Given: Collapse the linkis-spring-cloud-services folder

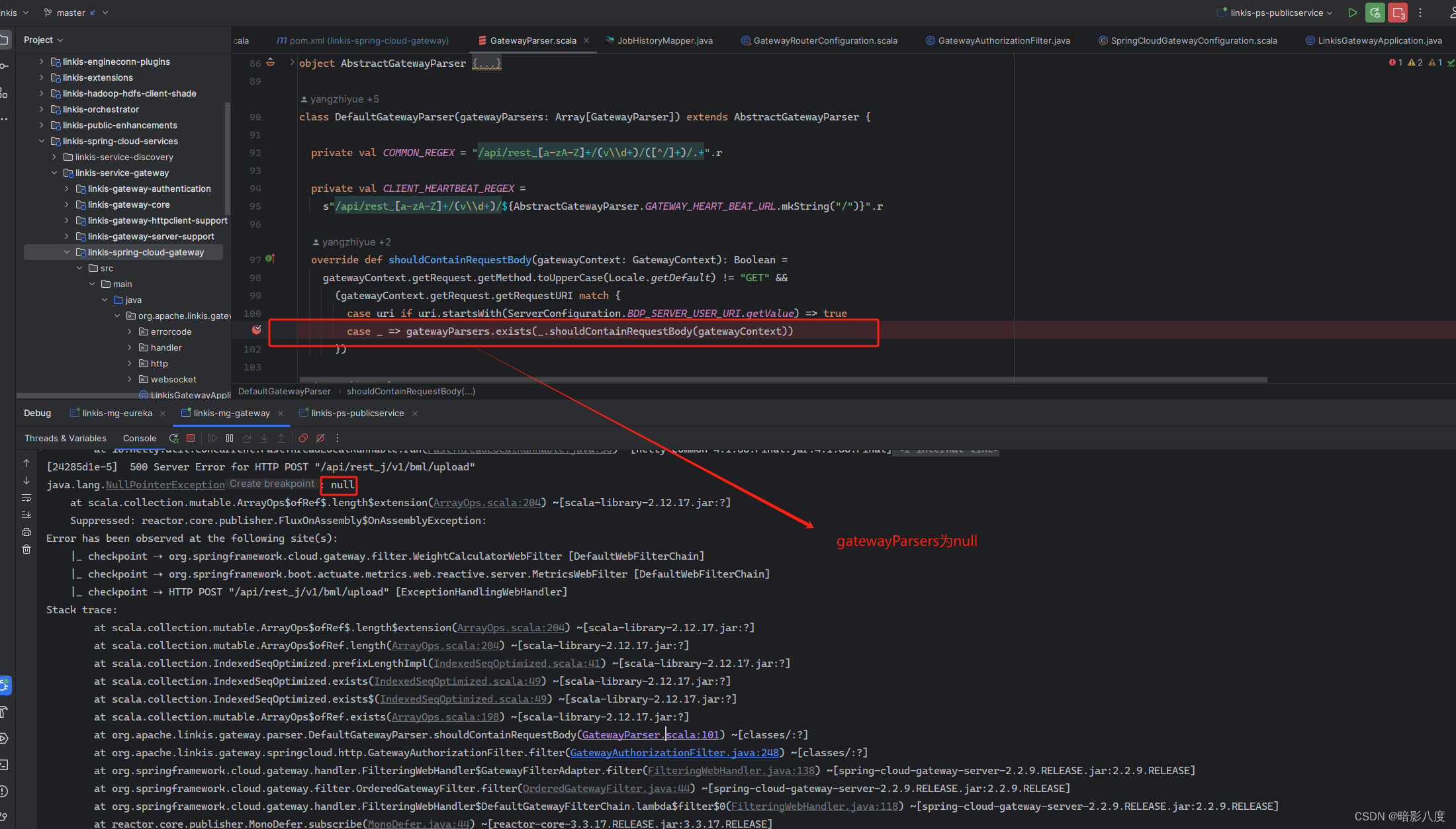Looking at the screenshot, I should pos(41,141).
